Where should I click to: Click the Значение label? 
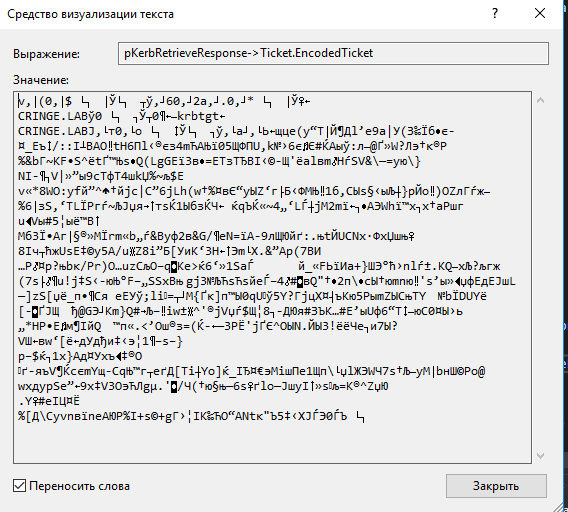click(41, 80)
